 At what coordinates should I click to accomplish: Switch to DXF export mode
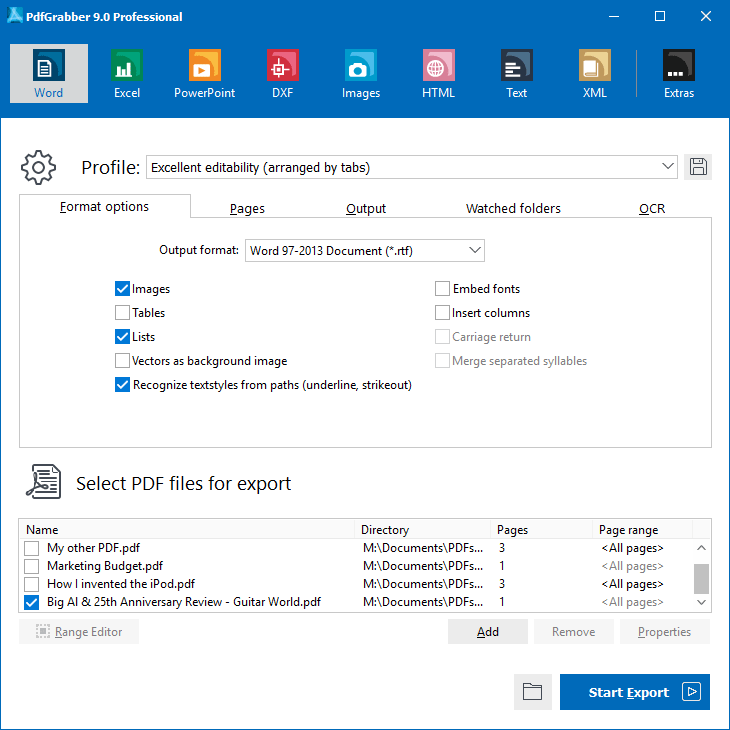[x=282, y=74]
